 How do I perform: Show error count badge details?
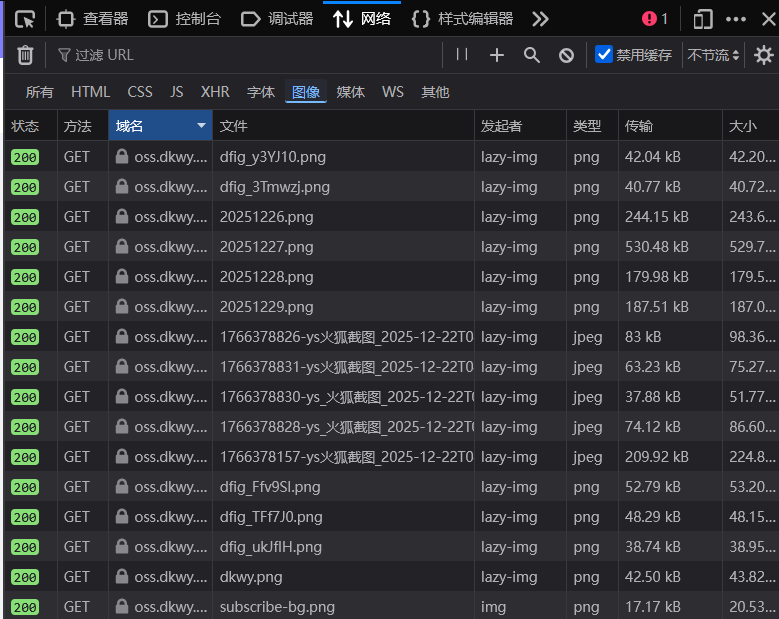coord(655,18)
